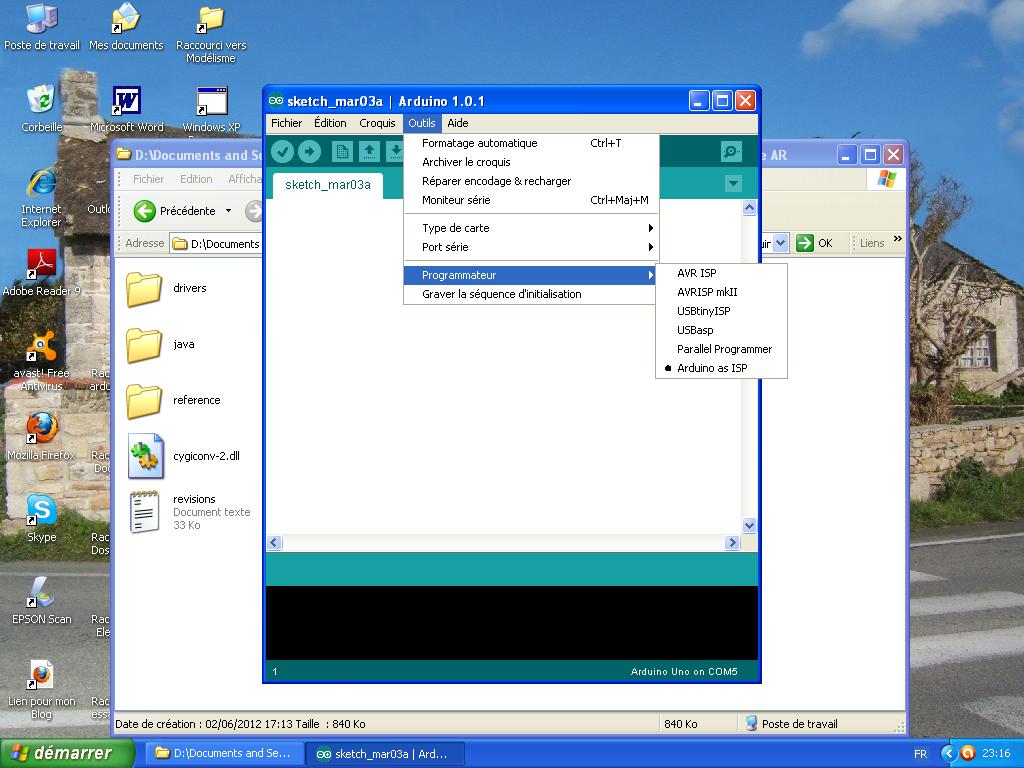Choose AVRISP mkII as programmer
Viewport: 1024px width, 768px height.
[706, 292]
